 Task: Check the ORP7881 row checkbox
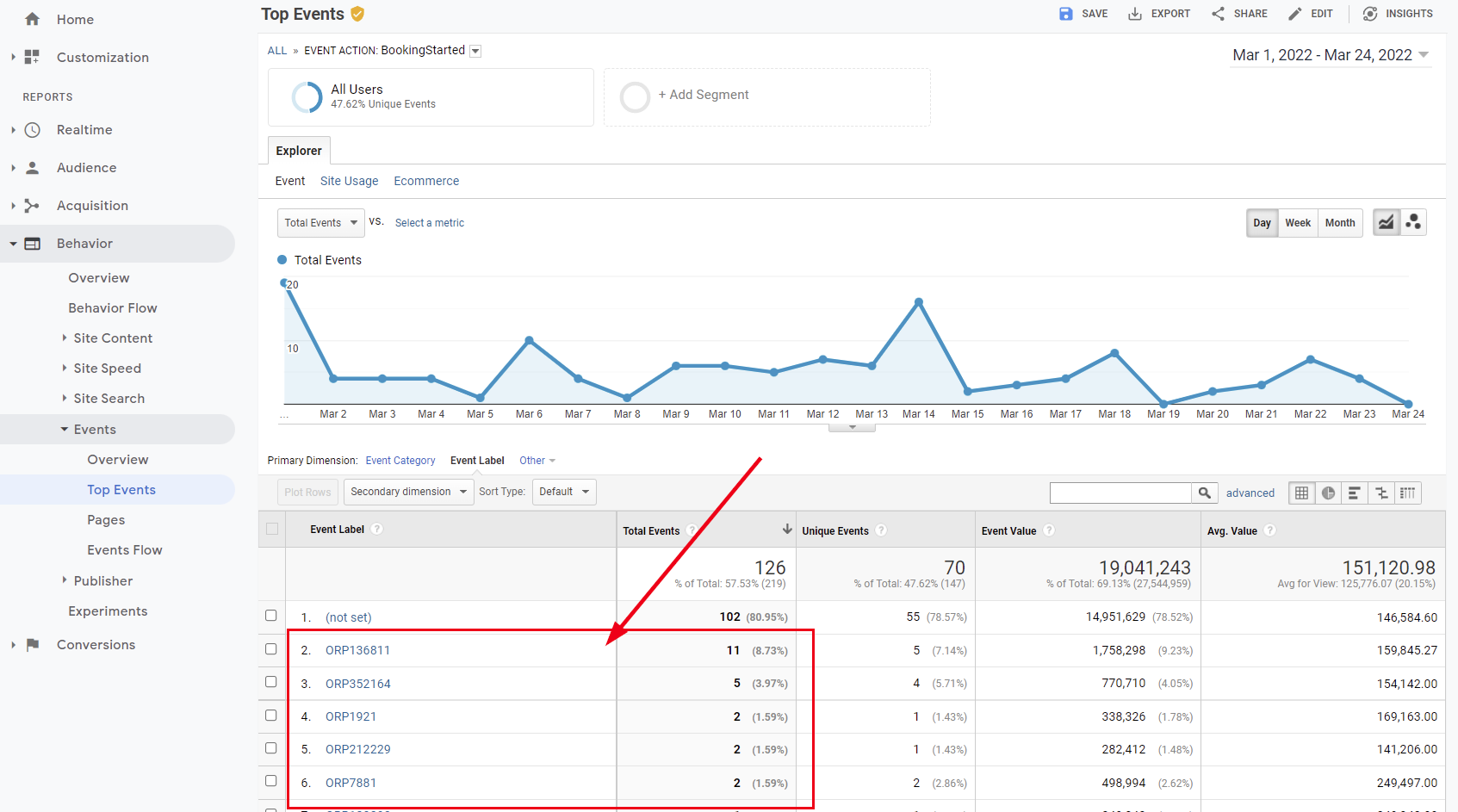pos(271,781)
